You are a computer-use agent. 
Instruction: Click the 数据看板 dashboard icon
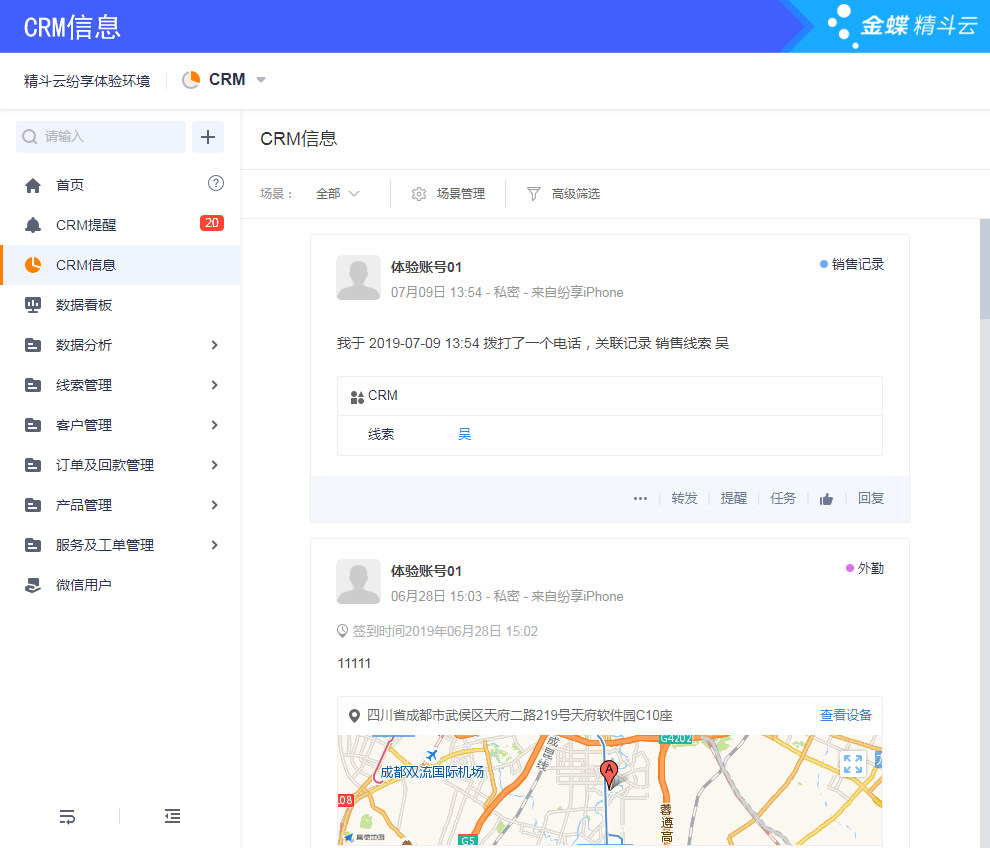pos(33,305)
